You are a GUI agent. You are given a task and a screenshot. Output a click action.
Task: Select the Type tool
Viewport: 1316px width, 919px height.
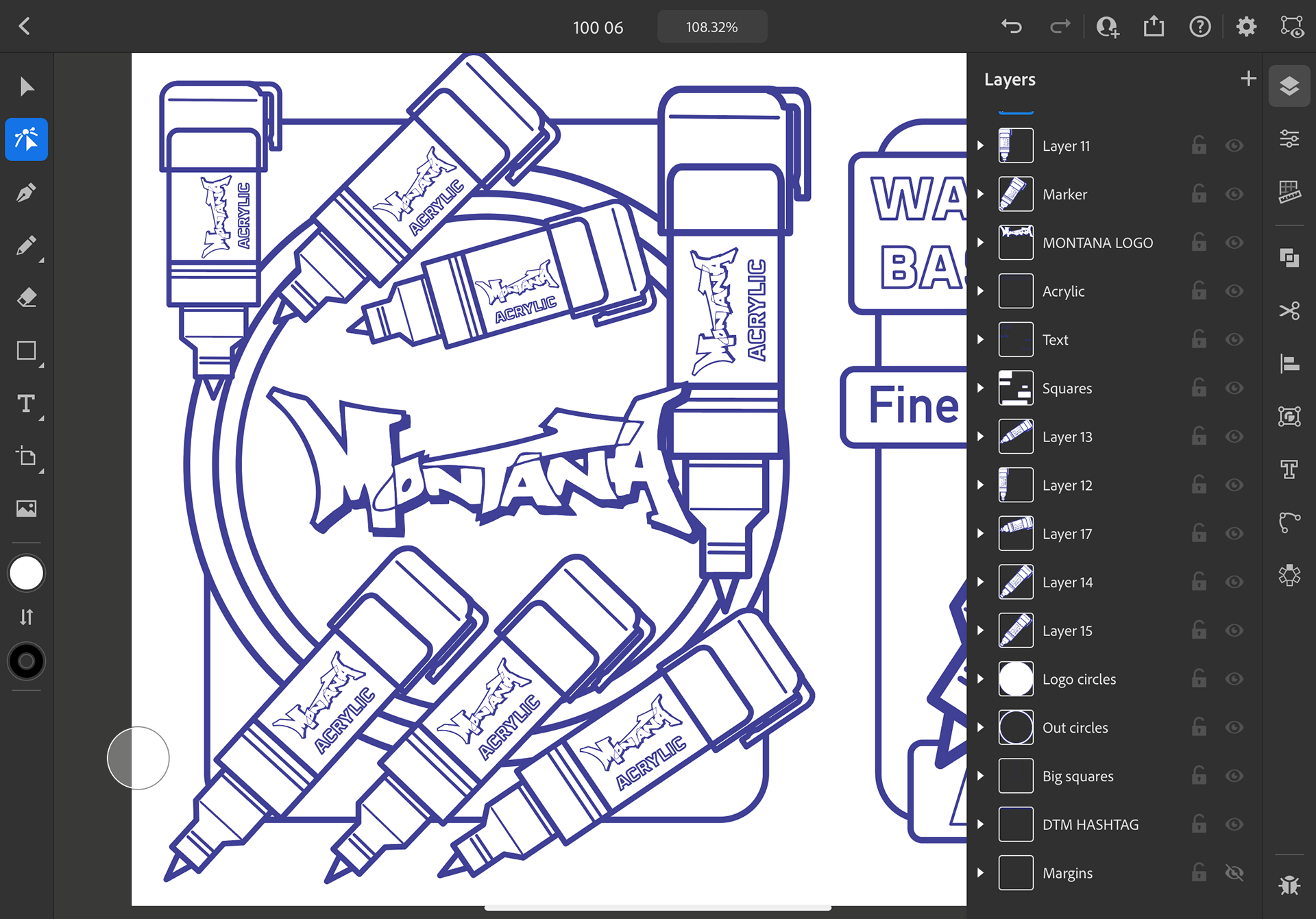pos(27,404)
